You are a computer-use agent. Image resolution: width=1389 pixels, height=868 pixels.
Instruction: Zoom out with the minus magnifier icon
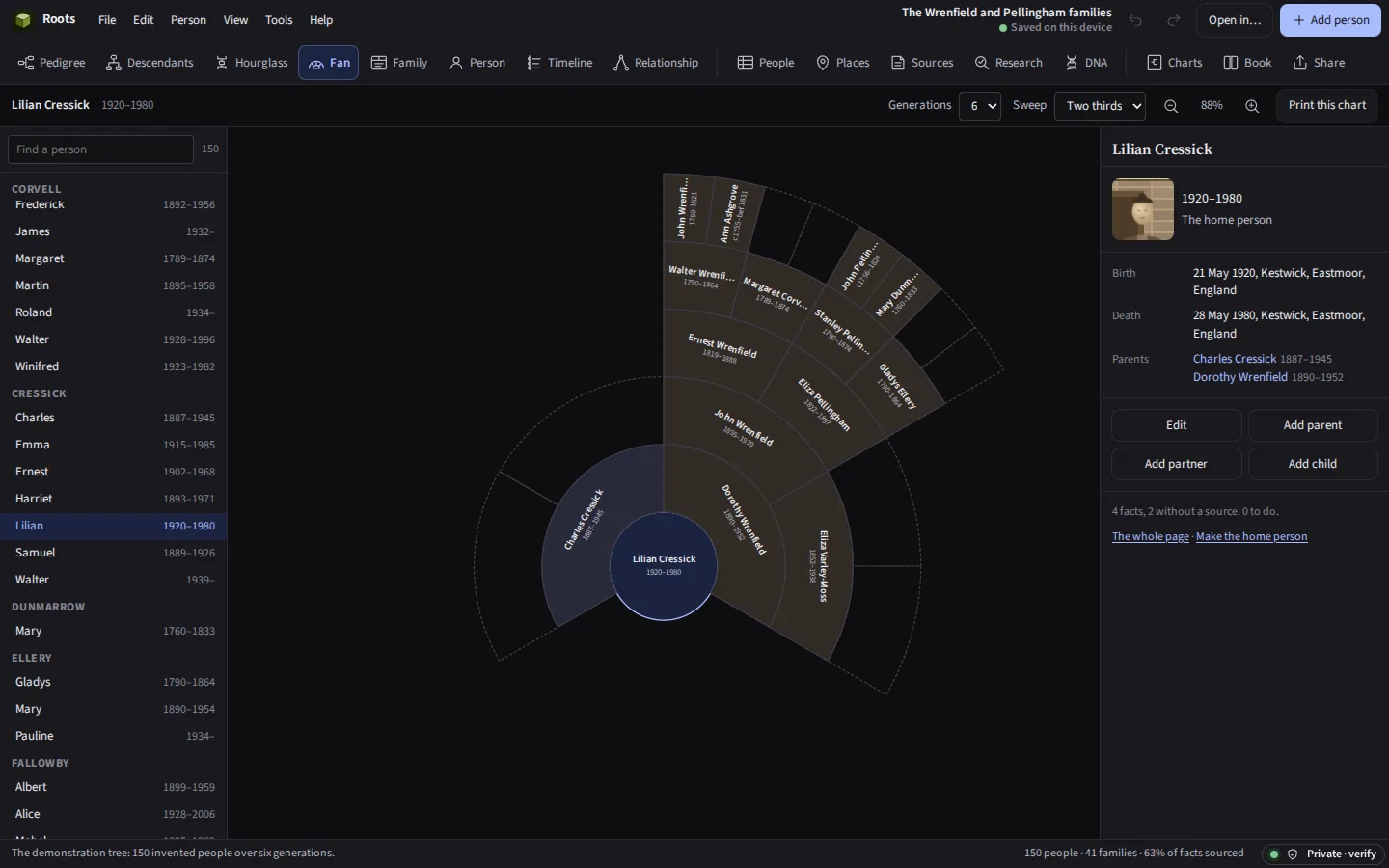(x=1171, y=106)
